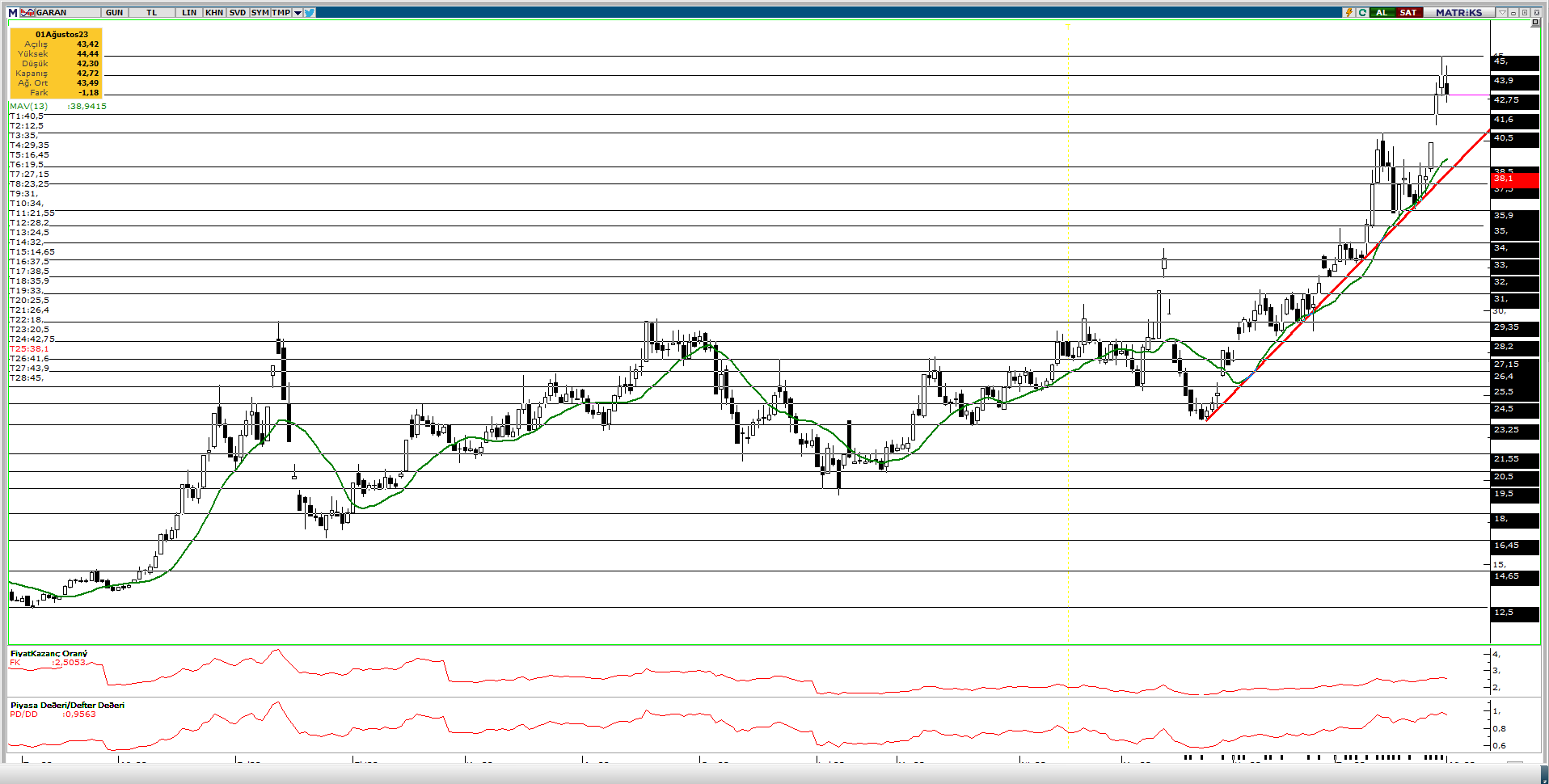1549x784 pixels.
Task: Click the Açılış value 43,42
Action: 87,44
